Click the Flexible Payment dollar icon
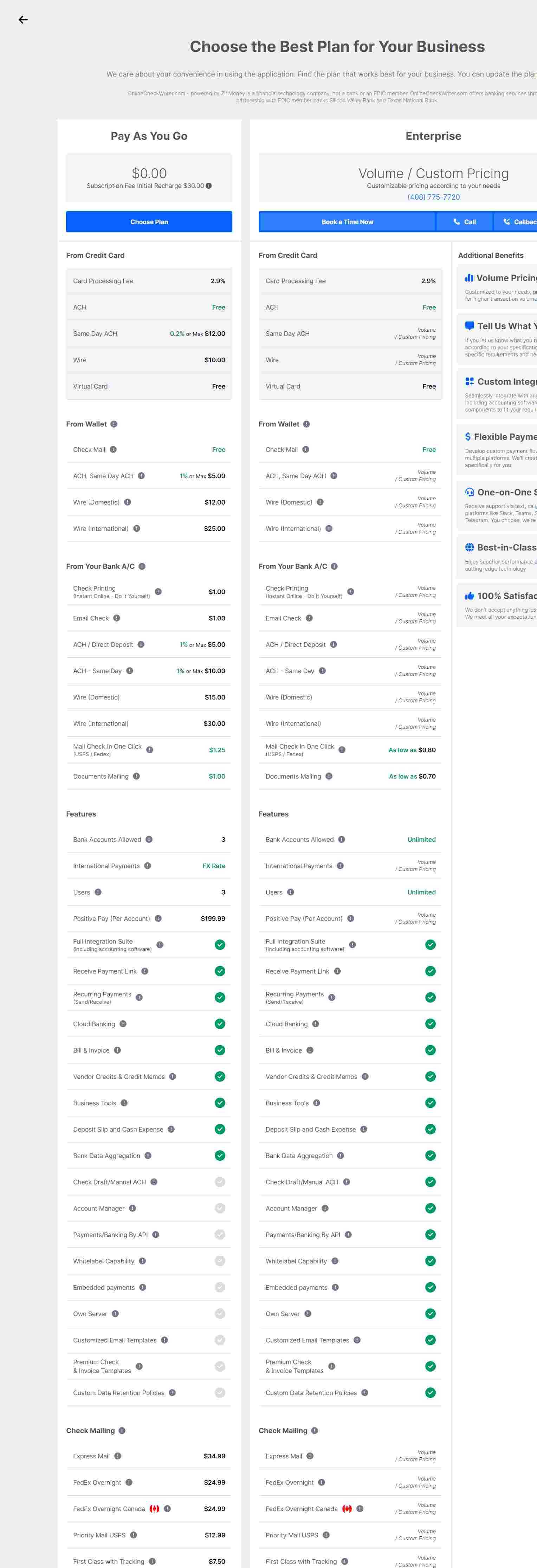 (x=468, y=436)
